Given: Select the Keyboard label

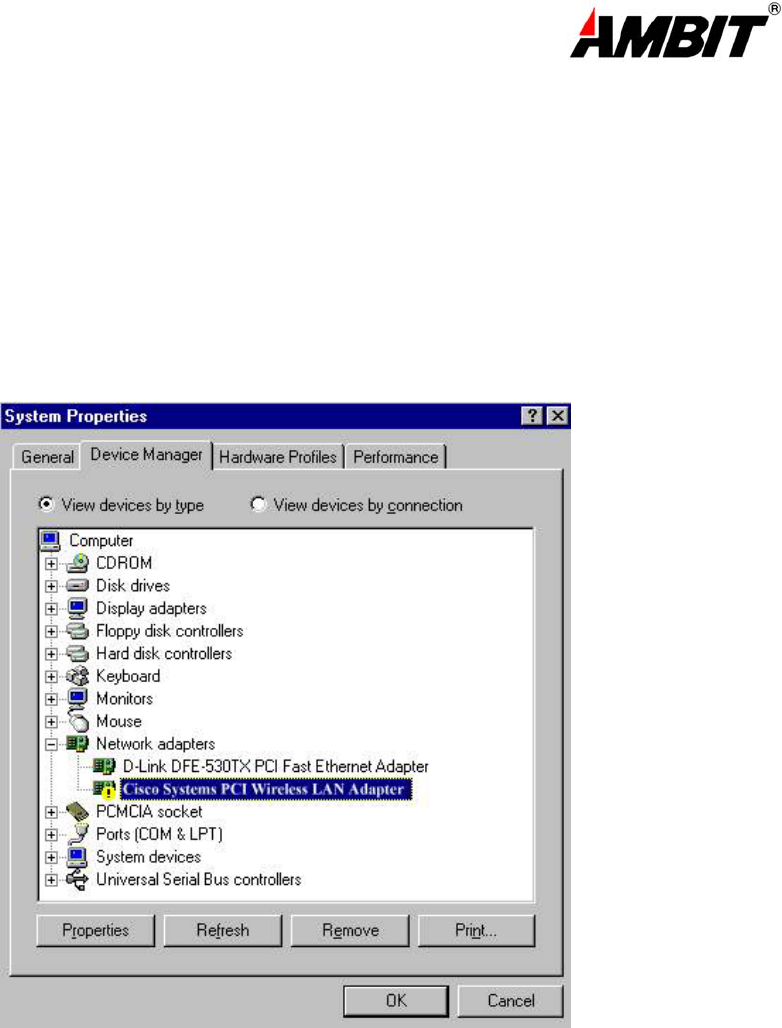Looking at the screenshot, I should point(128,676).
